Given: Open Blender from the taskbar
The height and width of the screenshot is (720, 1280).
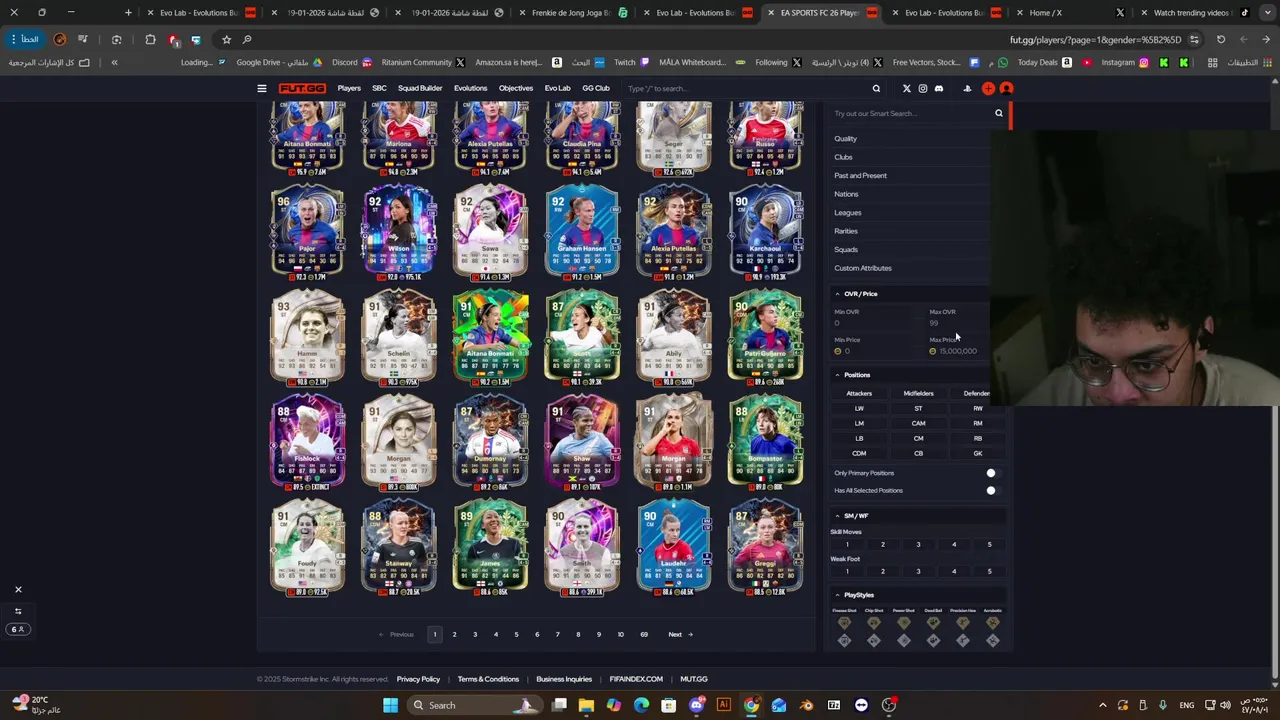Looking at the screenshot, I should pos(806,705).
